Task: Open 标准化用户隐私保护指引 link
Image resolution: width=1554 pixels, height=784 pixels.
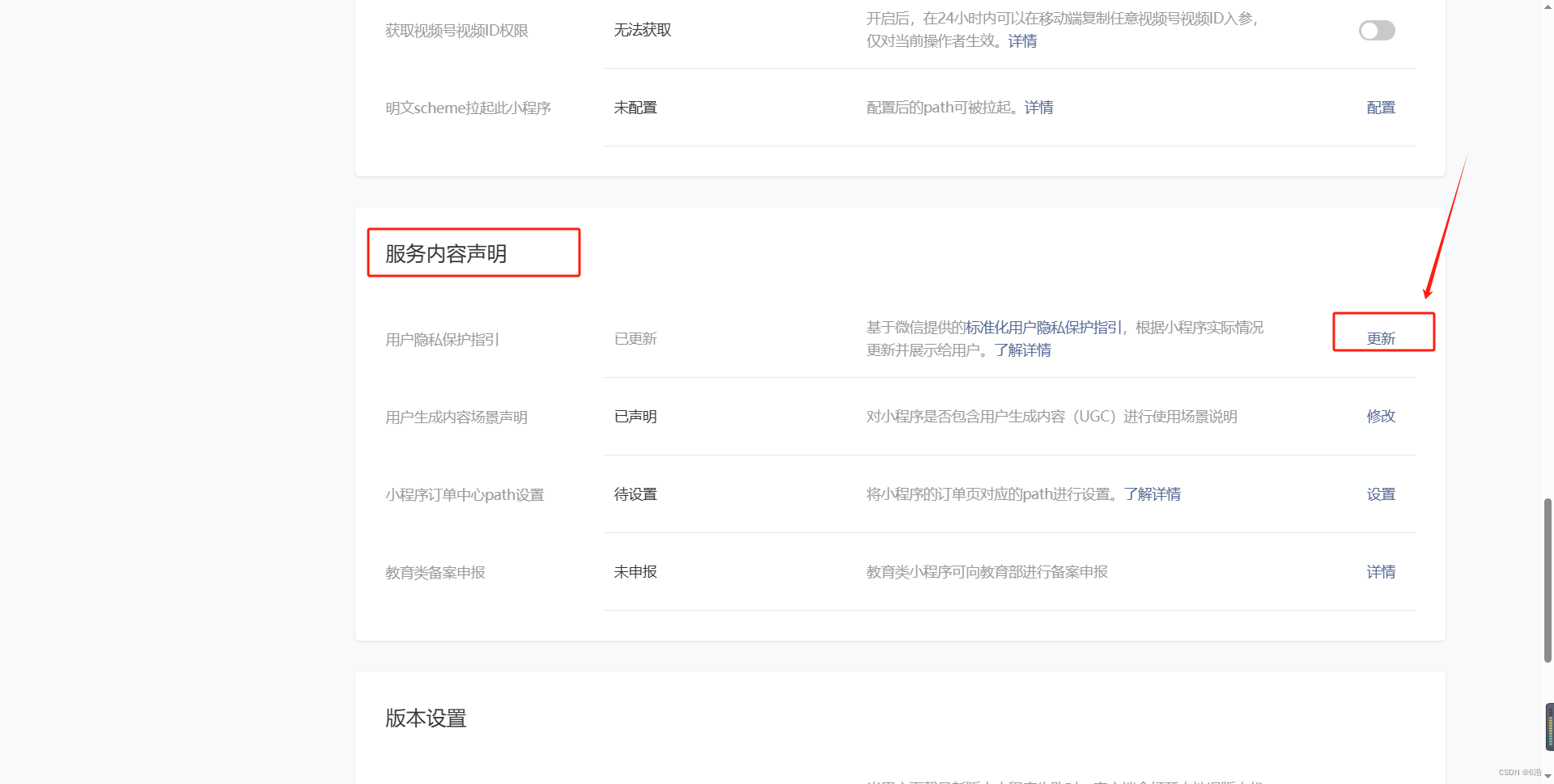Action: [x=1043, y=328]
